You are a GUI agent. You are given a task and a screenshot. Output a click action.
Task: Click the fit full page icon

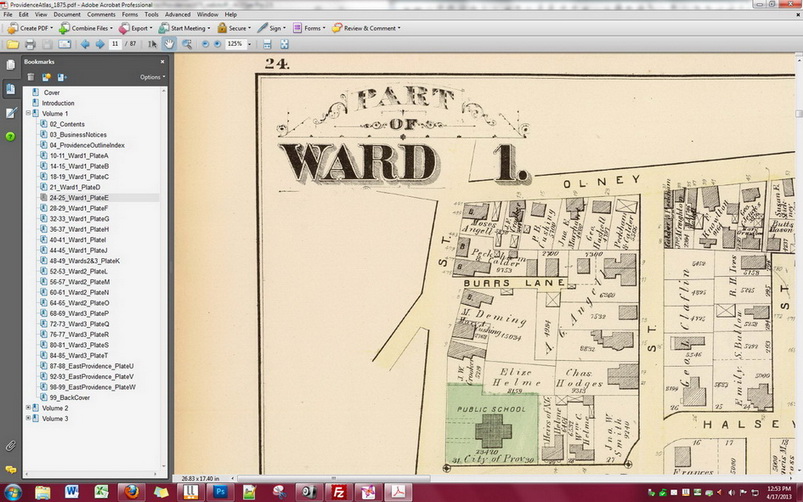point(284,45)
